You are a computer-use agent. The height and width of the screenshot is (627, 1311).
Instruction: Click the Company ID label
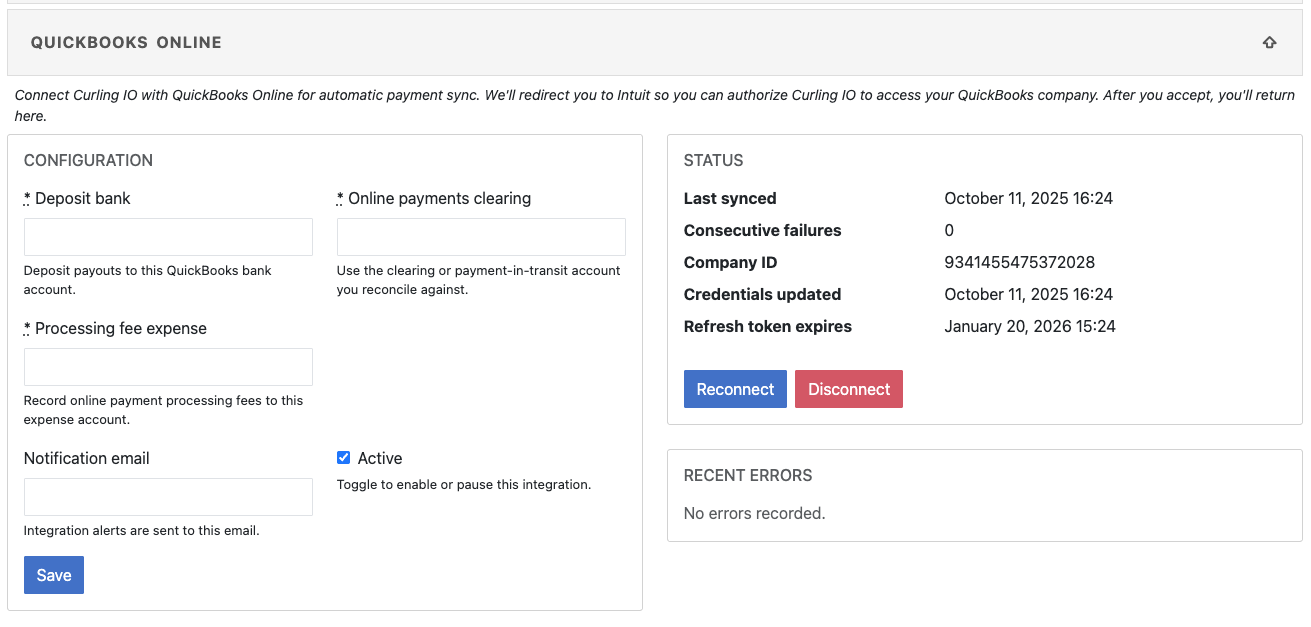pos(731,262)
